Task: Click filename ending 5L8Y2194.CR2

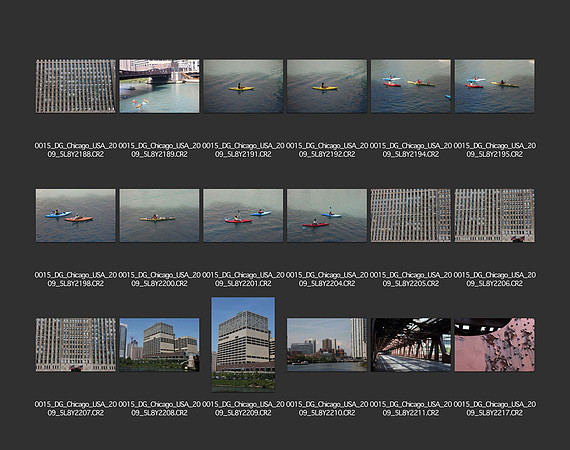Action: (411, 150)
